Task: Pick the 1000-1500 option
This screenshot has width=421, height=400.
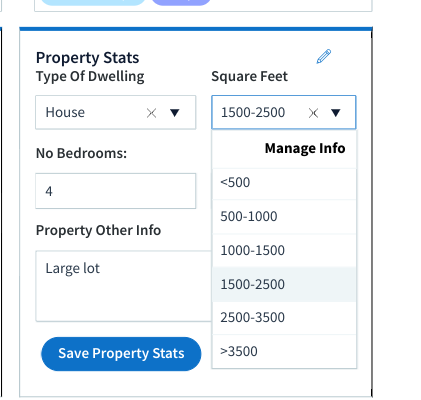Action: pos(284,250)
